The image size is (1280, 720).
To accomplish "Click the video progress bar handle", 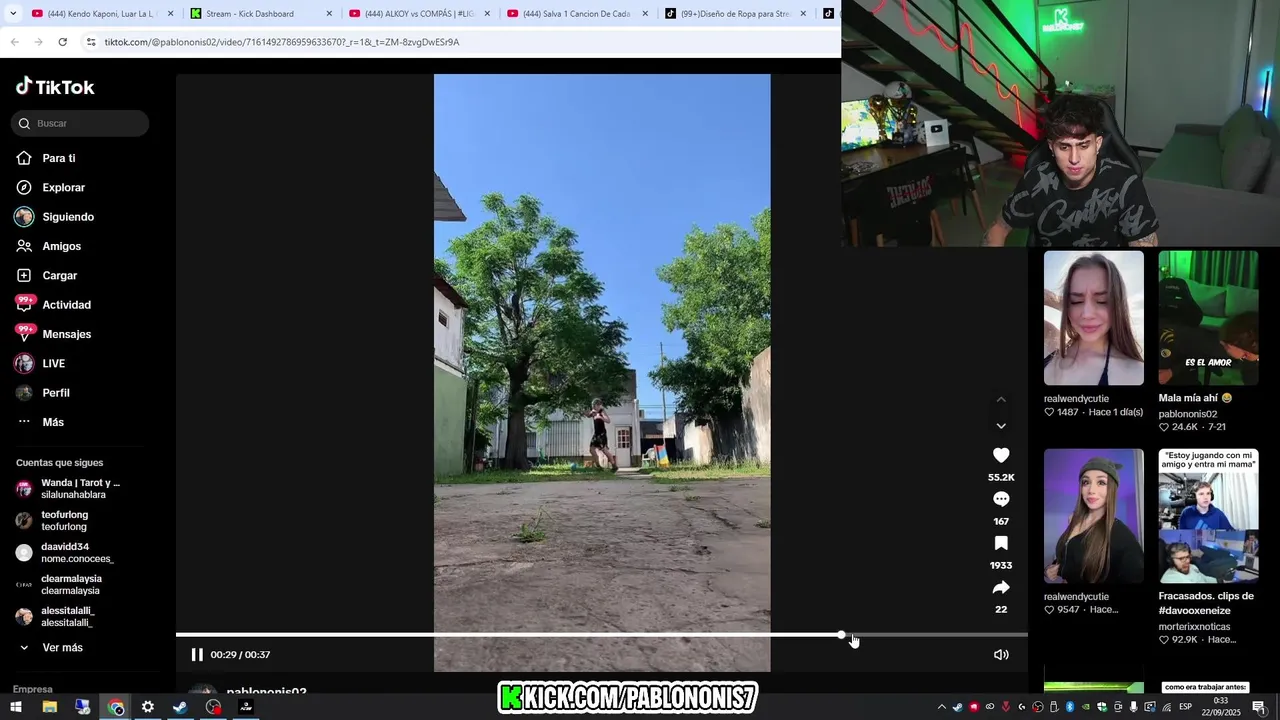I will coord(842,635).
